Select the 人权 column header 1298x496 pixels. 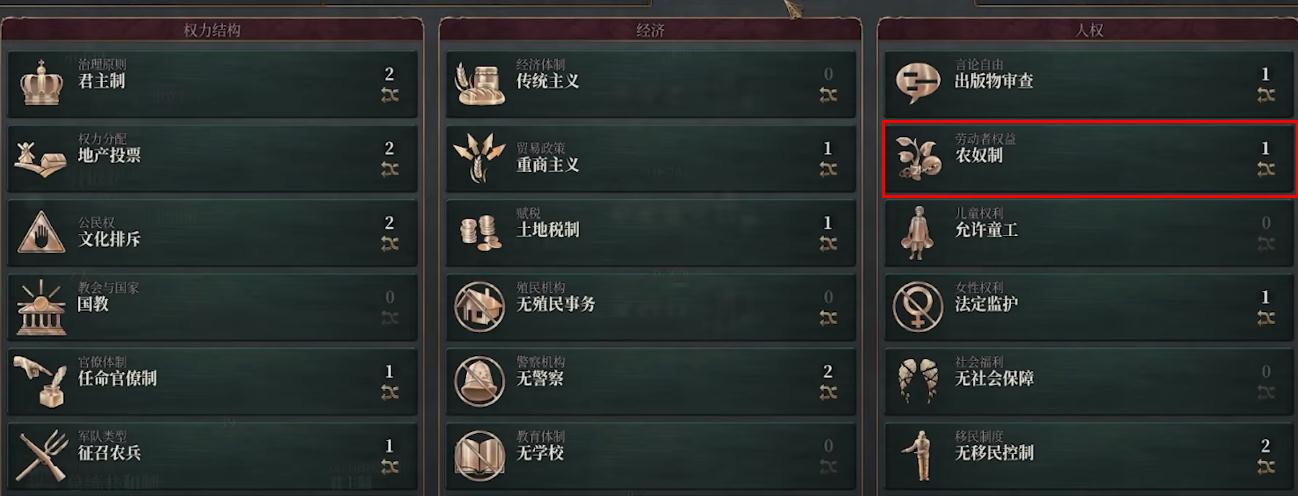(1088, 31)
